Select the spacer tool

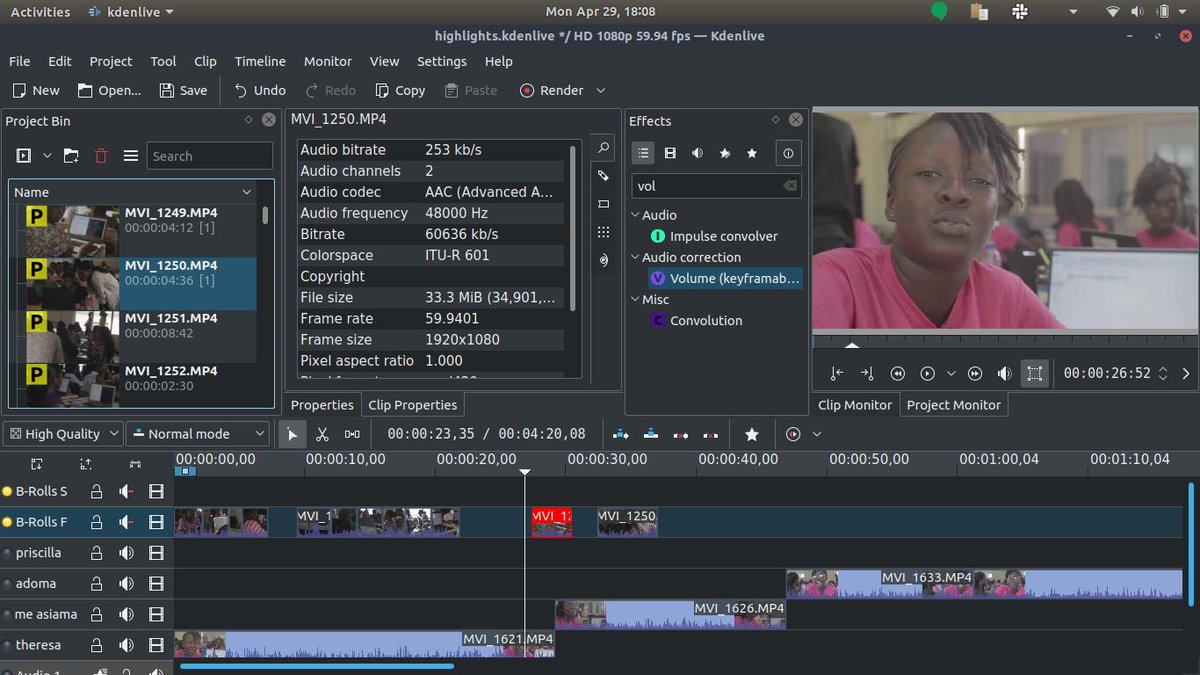pyautogui.click(x=352, y=434)
